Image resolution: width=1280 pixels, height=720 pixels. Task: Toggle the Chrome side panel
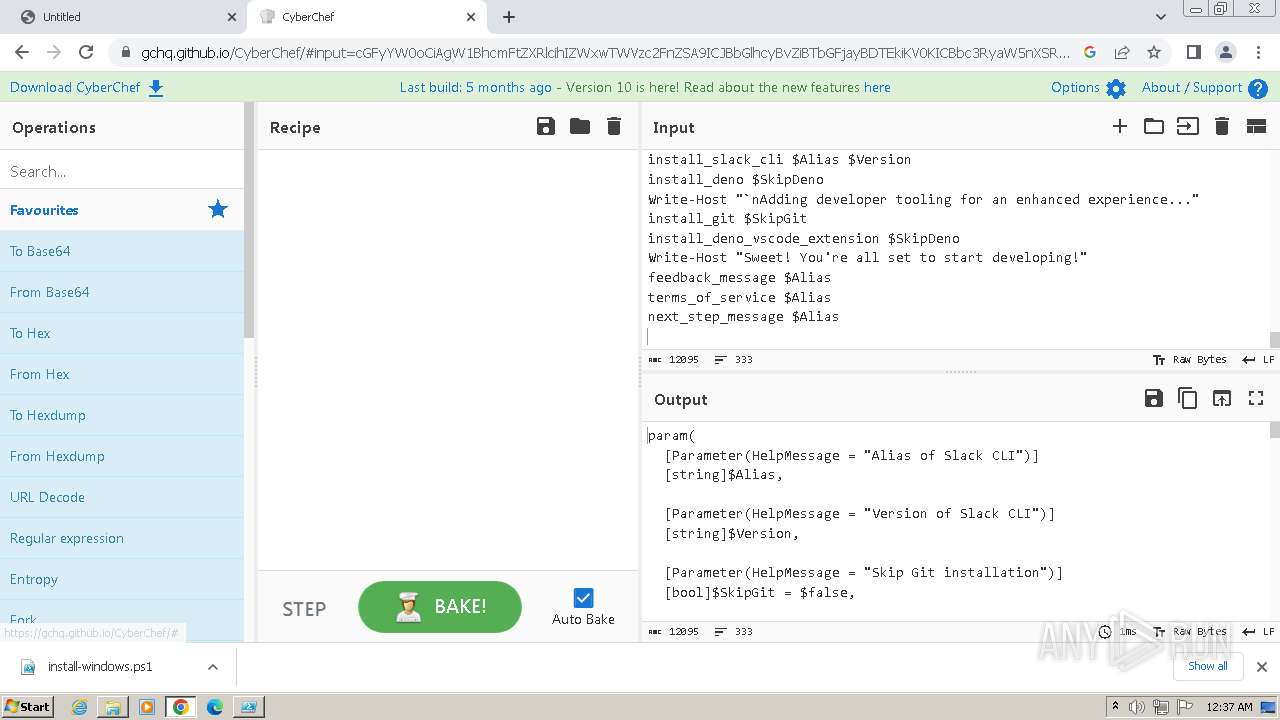pyautogui.click(x=1194, y=52)
